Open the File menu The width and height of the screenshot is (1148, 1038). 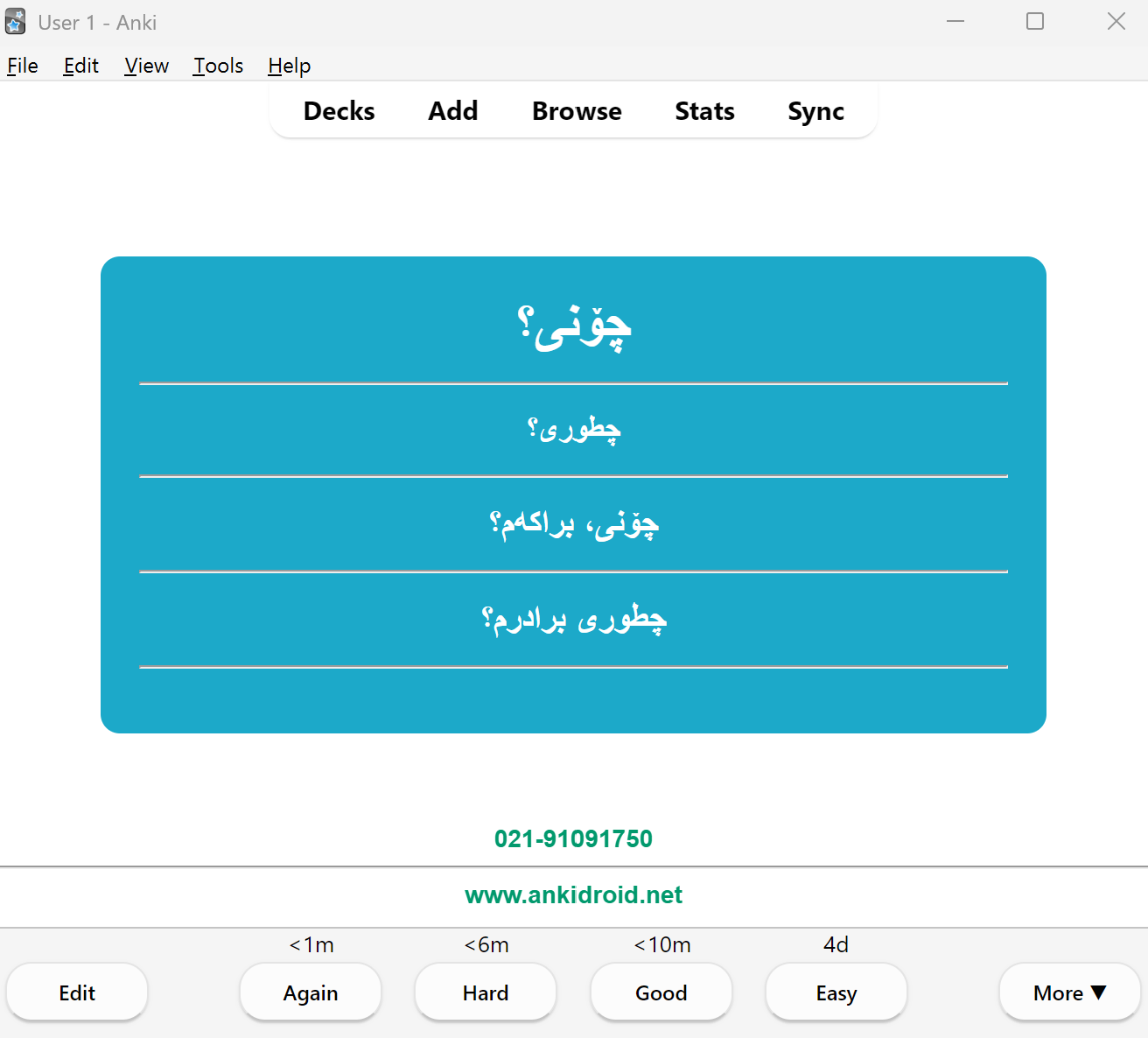[x=23, y=66]
